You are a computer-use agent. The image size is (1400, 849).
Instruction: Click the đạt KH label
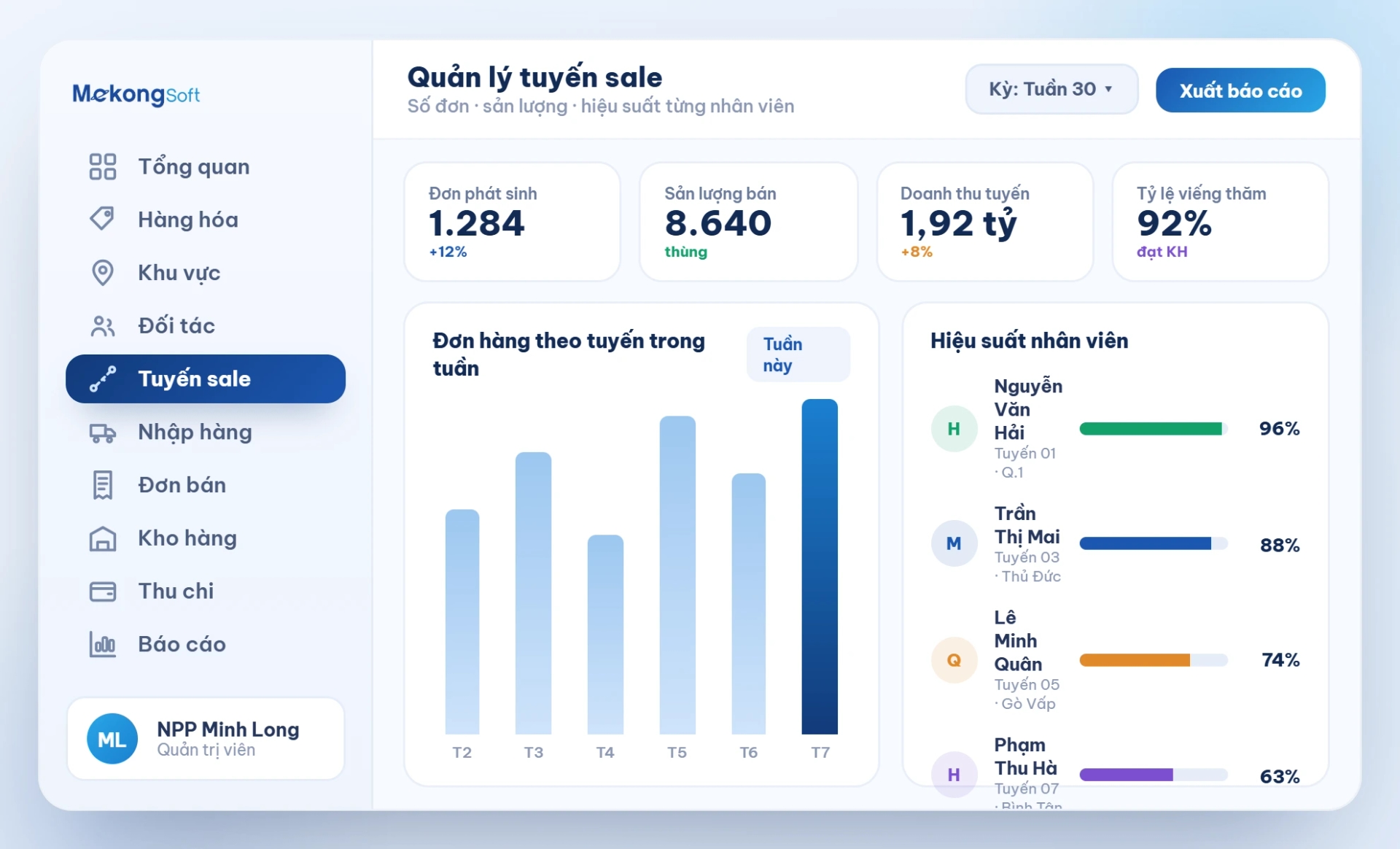click(1162, 252)
